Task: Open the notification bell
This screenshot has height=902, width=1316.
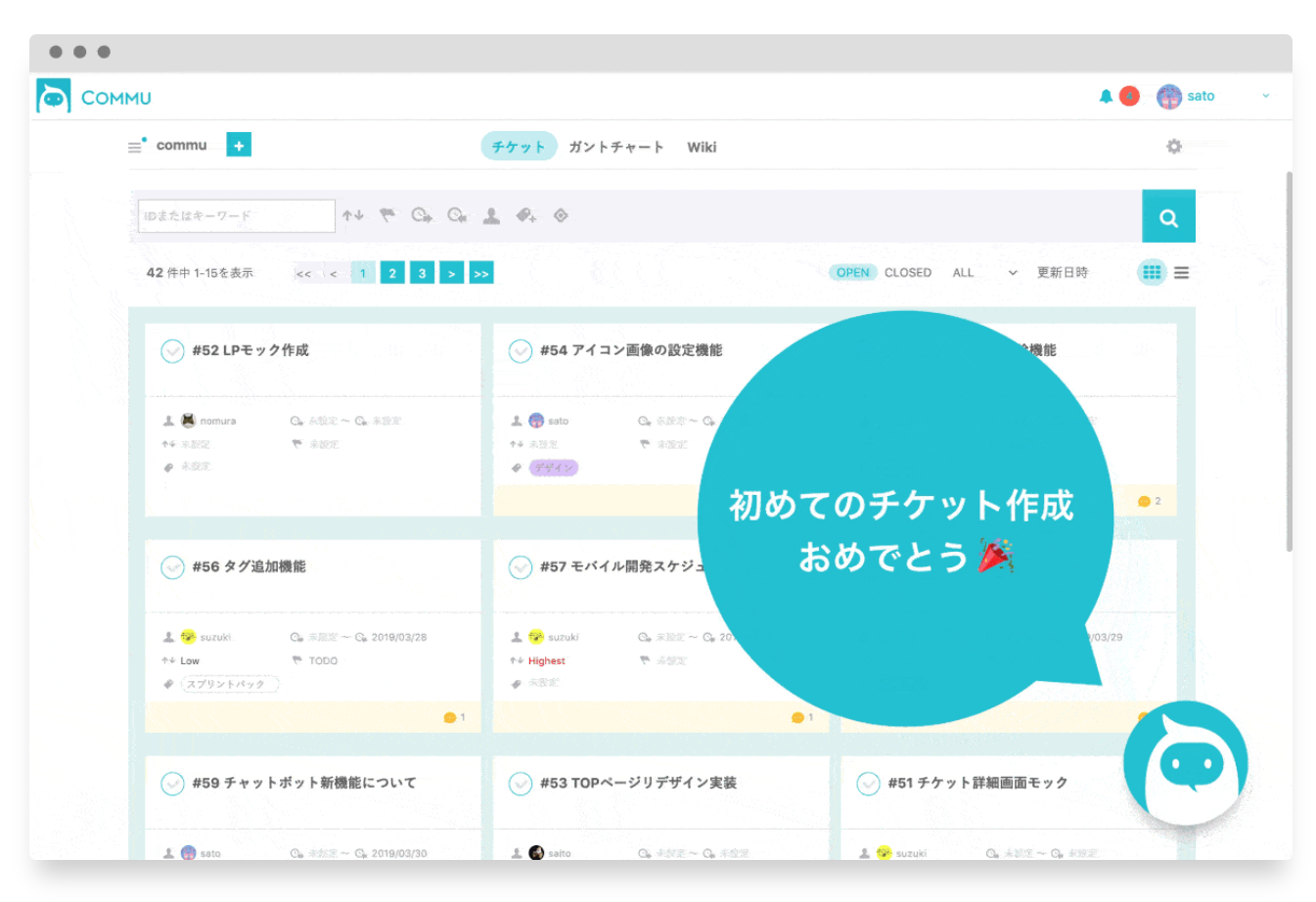Action: [1106, 96]
